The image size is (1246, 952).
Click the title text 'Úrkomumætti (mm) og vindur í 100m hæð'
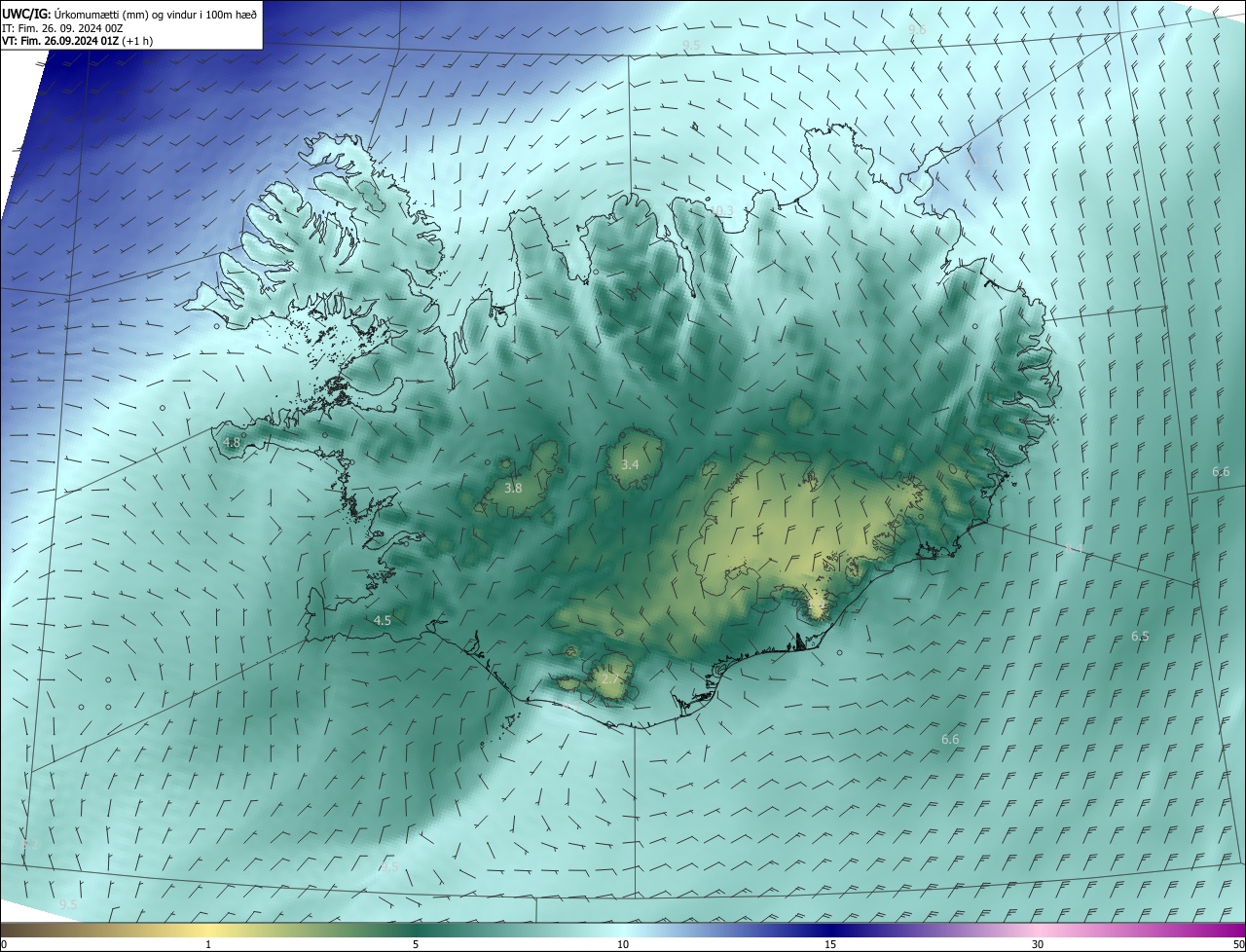pos(156,13)
